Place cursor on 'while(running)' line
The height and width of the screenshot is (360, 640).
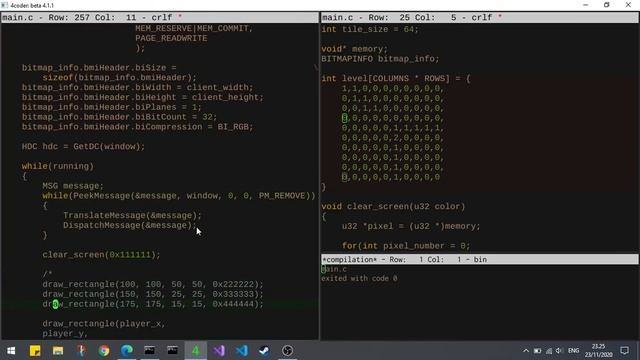[x=58, y=166]
